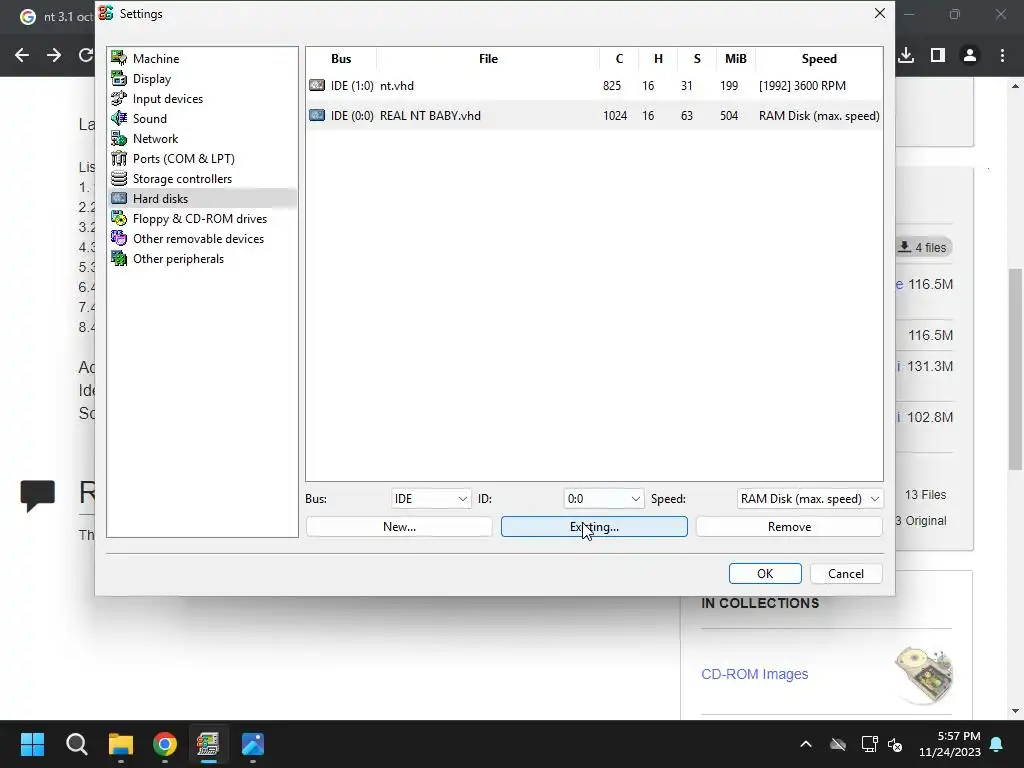Toggle Chrome side panel icon

(x=938, y=56)
